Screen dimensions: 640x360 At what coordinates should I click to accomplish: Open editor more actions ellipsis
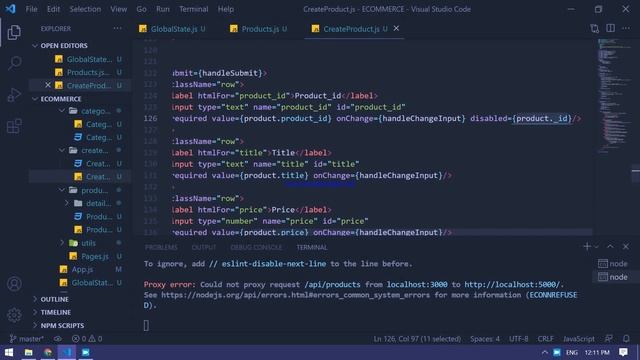click(626, 29)
